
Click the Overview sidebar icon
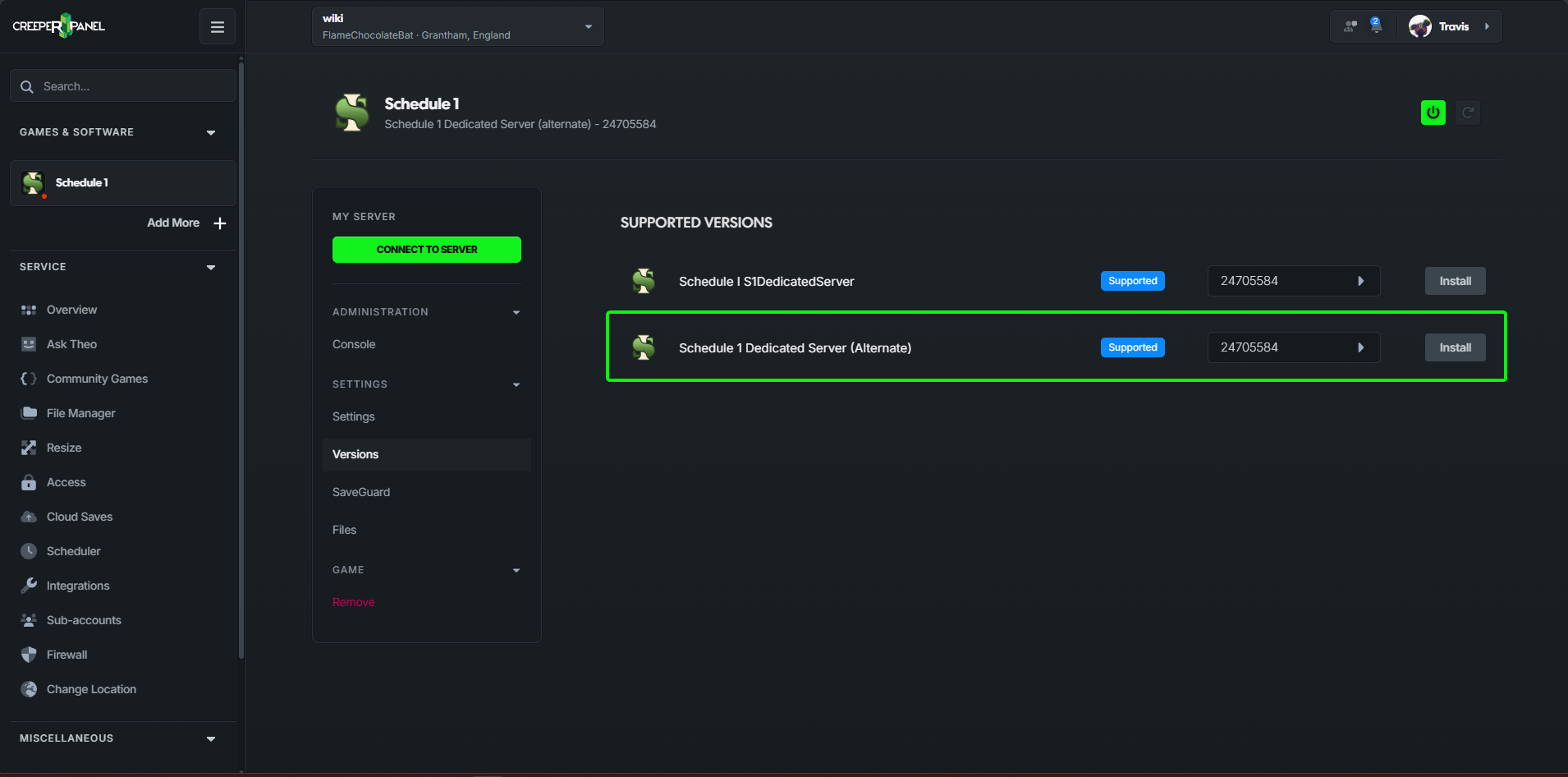pyautogui.click(x=29, y=310)
